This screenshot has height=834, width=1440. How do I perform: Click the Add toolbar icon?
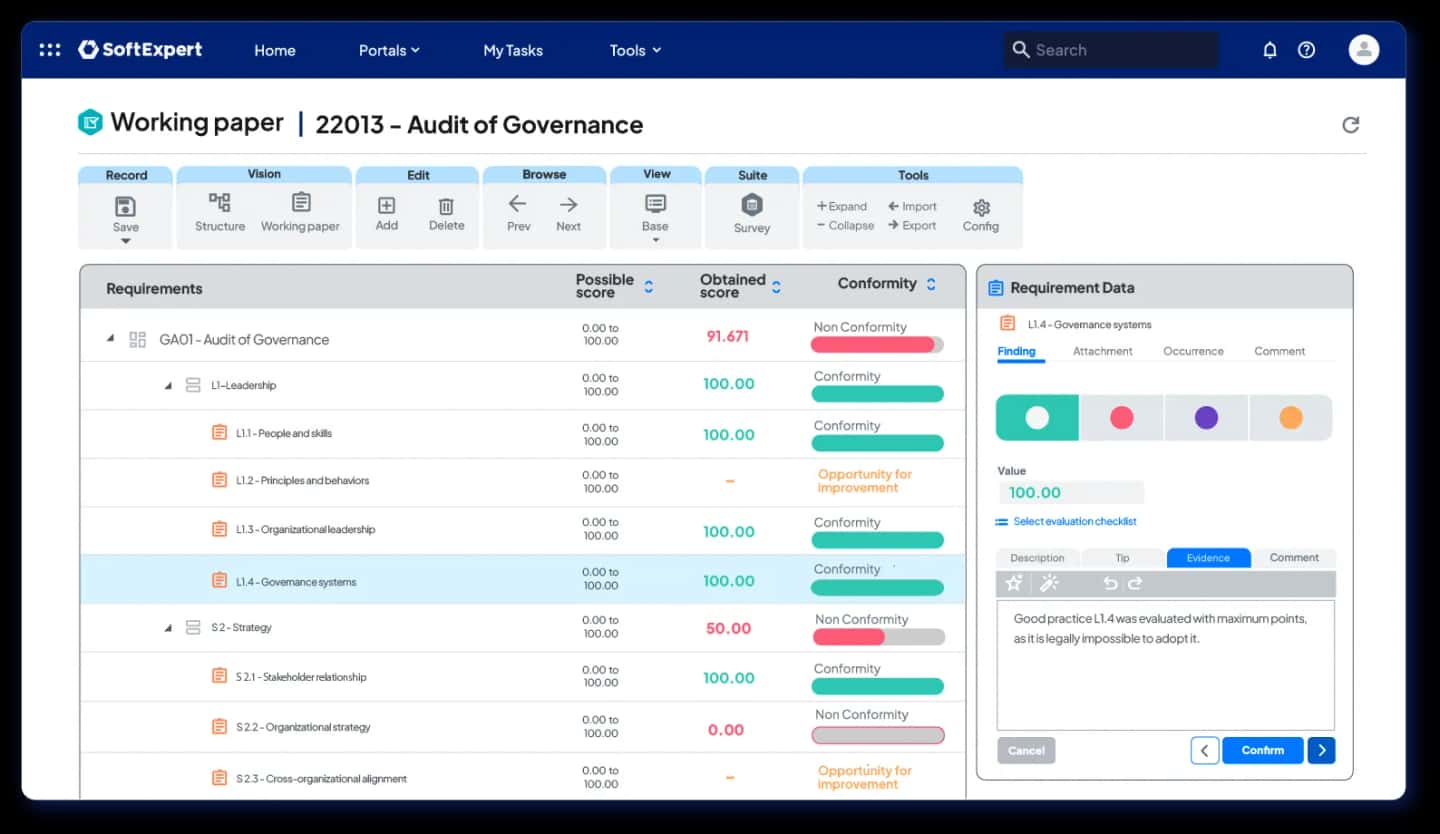pyautogui.click(x=386, y=205)
